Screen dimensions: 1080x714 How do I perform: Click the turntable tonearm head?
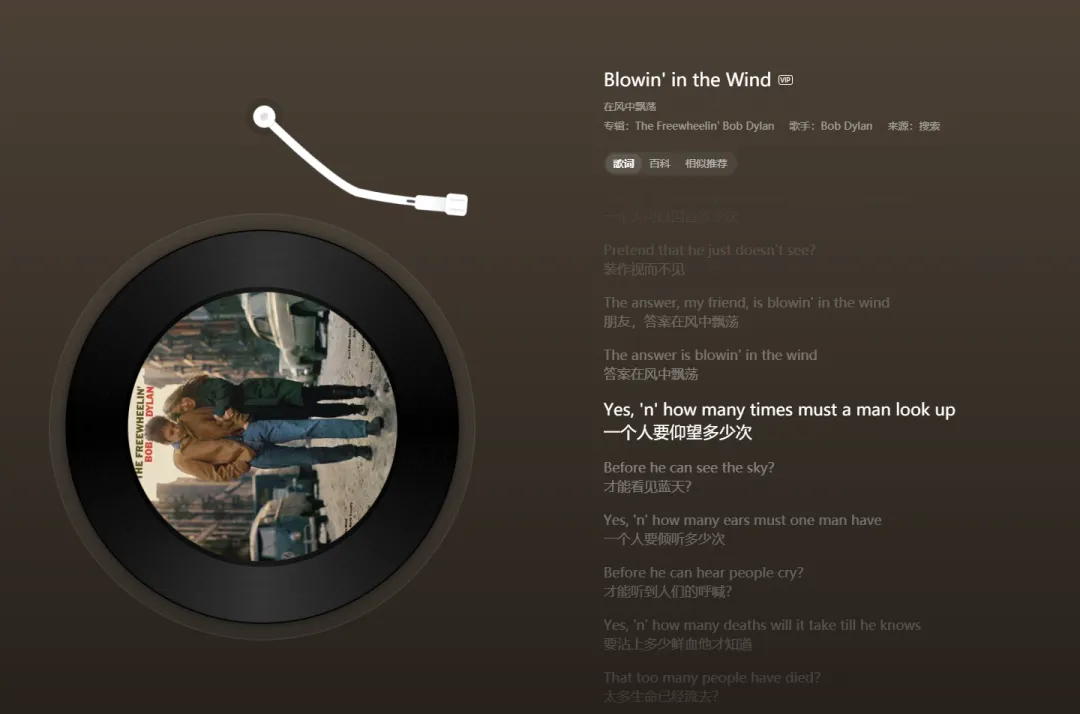[x=455, y=204]
